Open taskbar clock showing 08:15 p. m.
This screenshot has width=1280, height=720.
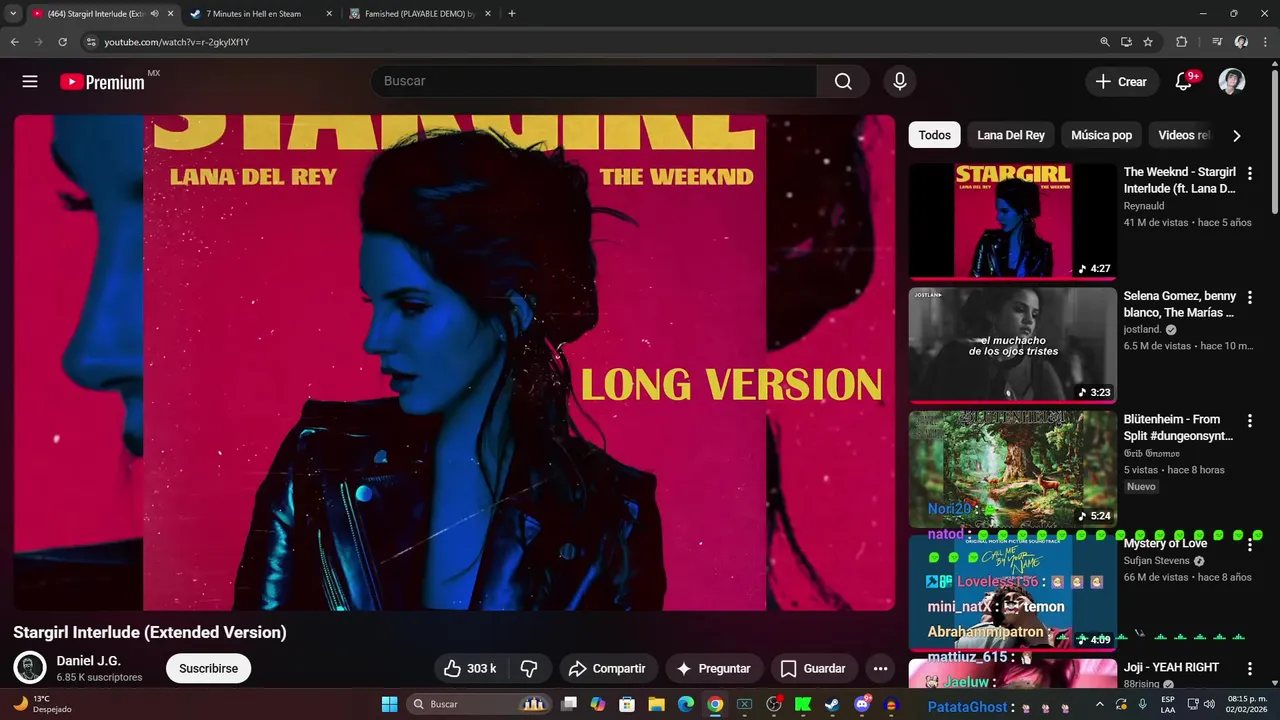click(1246, 704)
